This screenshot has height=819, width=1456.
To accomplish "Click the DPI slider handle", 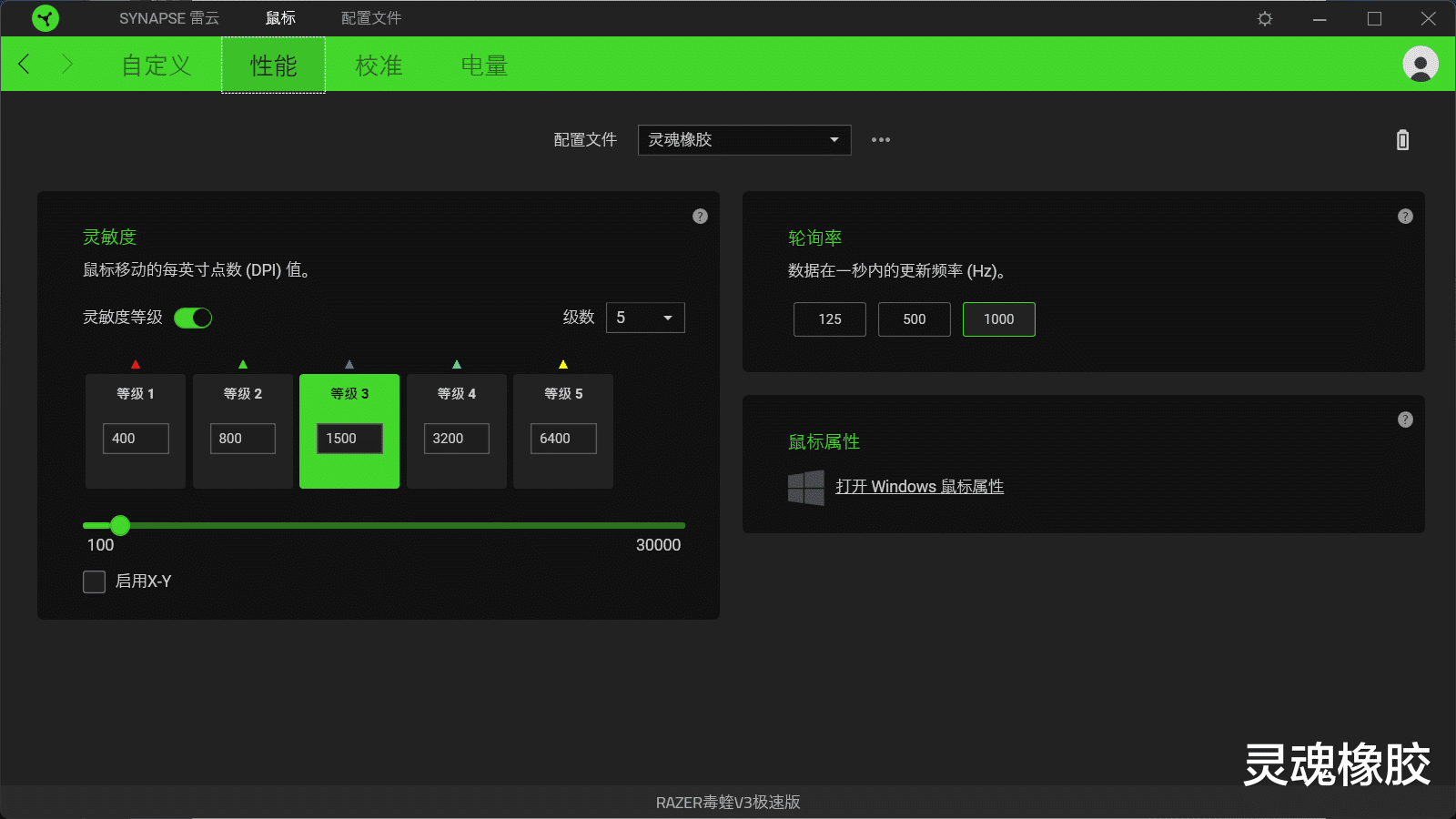I will pos(120,525).
